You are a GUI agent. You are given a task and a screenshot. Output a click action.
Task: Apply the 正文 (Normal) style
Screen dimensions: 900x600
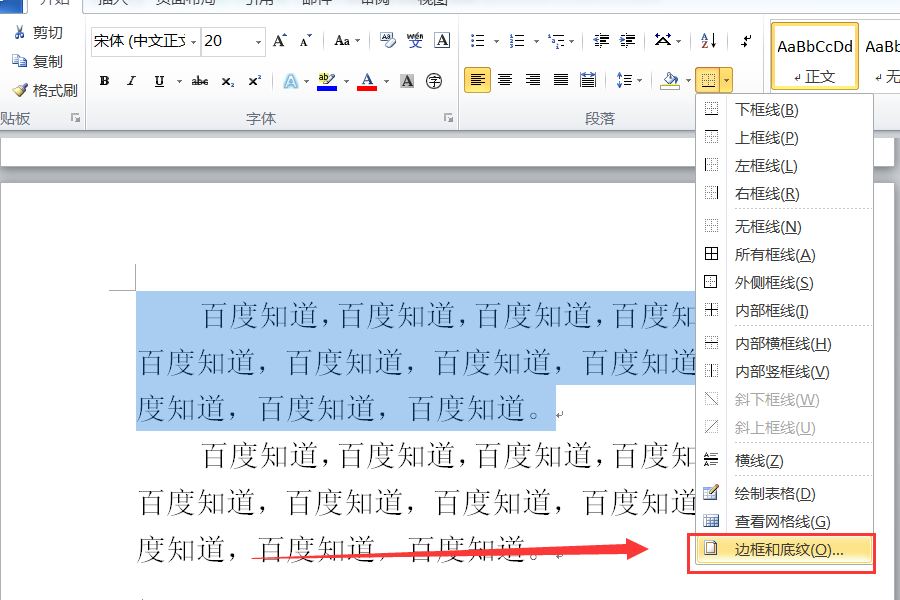(x=814, y=56)
